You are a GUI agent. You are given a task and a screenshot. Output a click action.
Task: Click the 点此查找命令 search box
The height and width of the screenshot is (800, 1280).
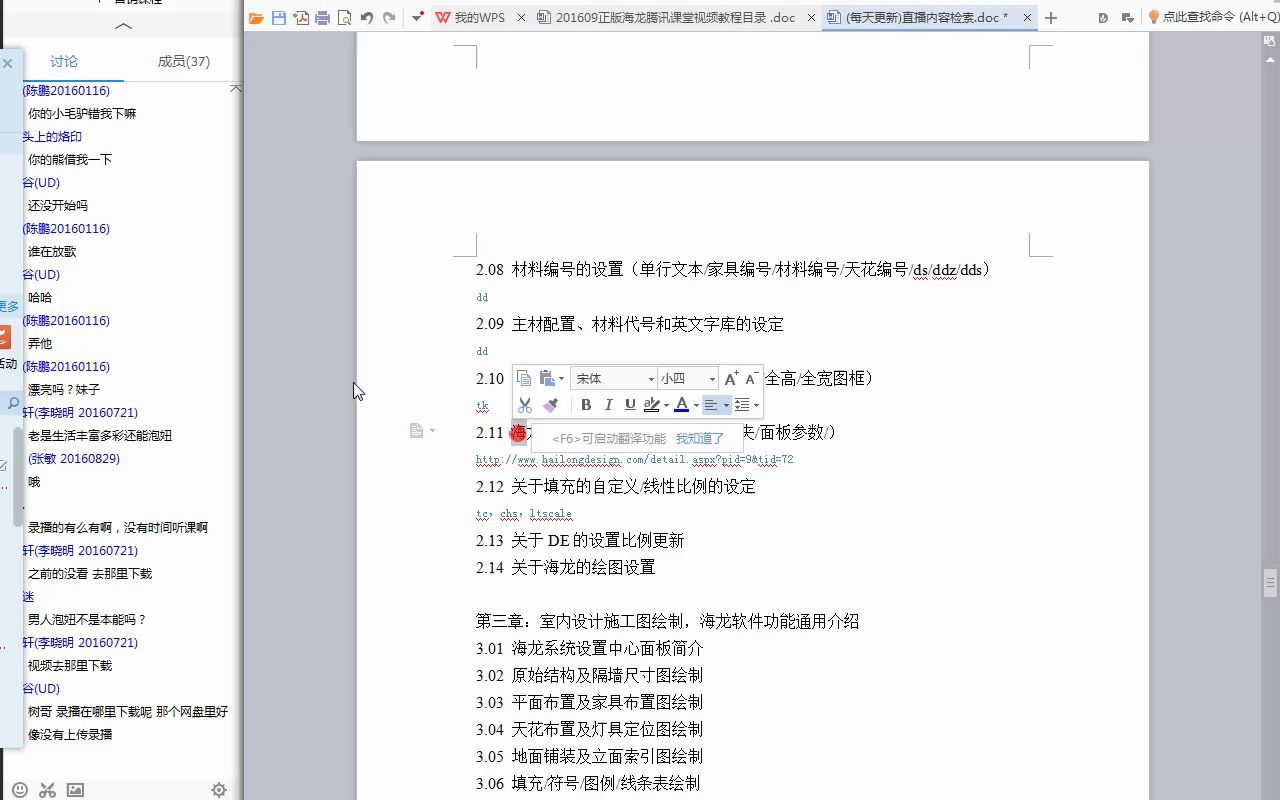(1212, 18)
